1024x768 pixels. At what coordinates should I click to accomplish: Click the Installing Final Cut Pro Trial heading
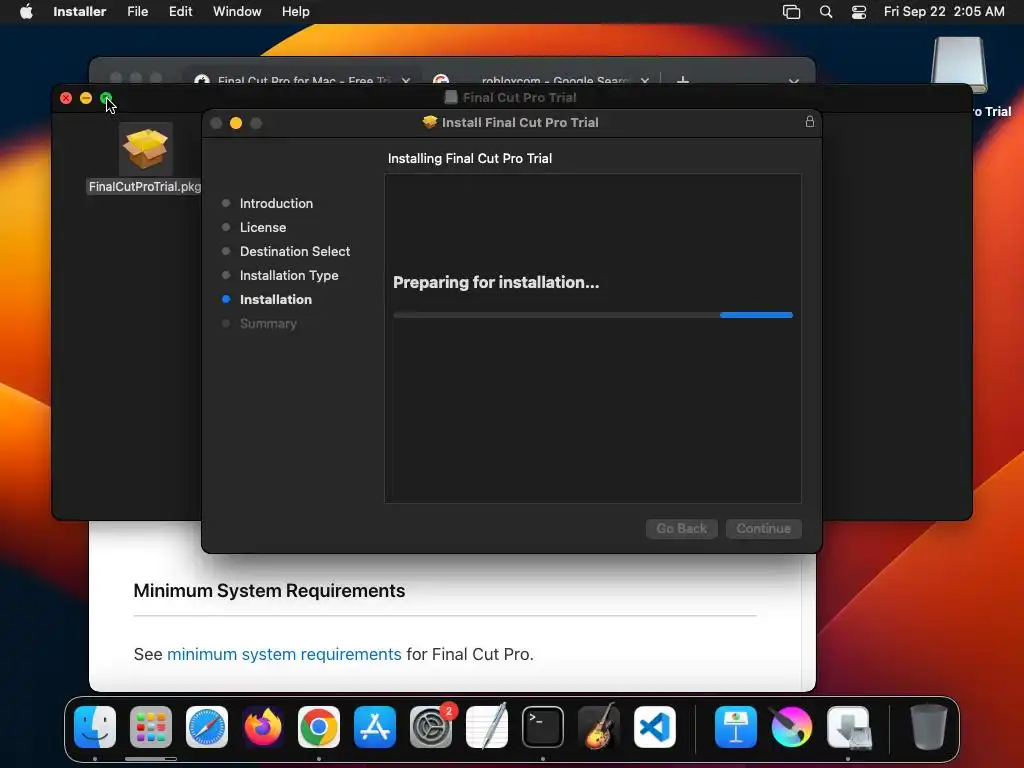pos(470,158)
